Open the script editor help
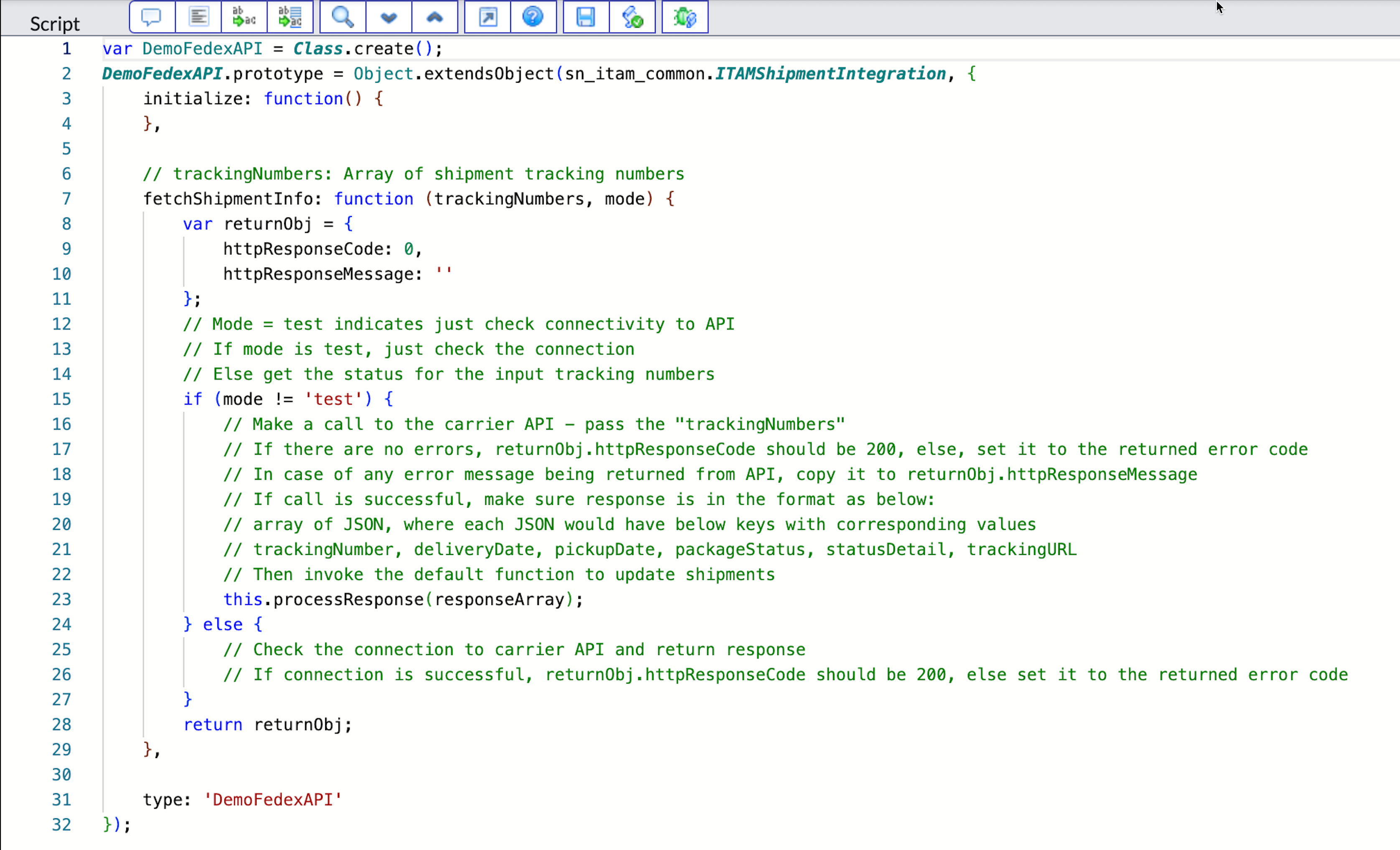Viewport: 1400px width, 850px height. (533, 17)
